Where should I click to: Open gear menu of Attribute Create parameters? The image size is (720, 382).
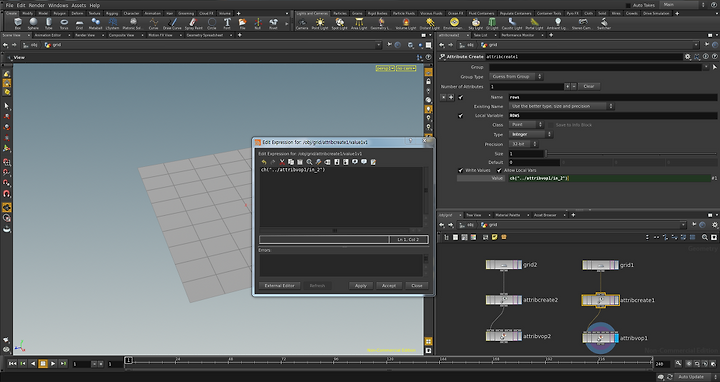pyautogui.click(x=687, y=57)
